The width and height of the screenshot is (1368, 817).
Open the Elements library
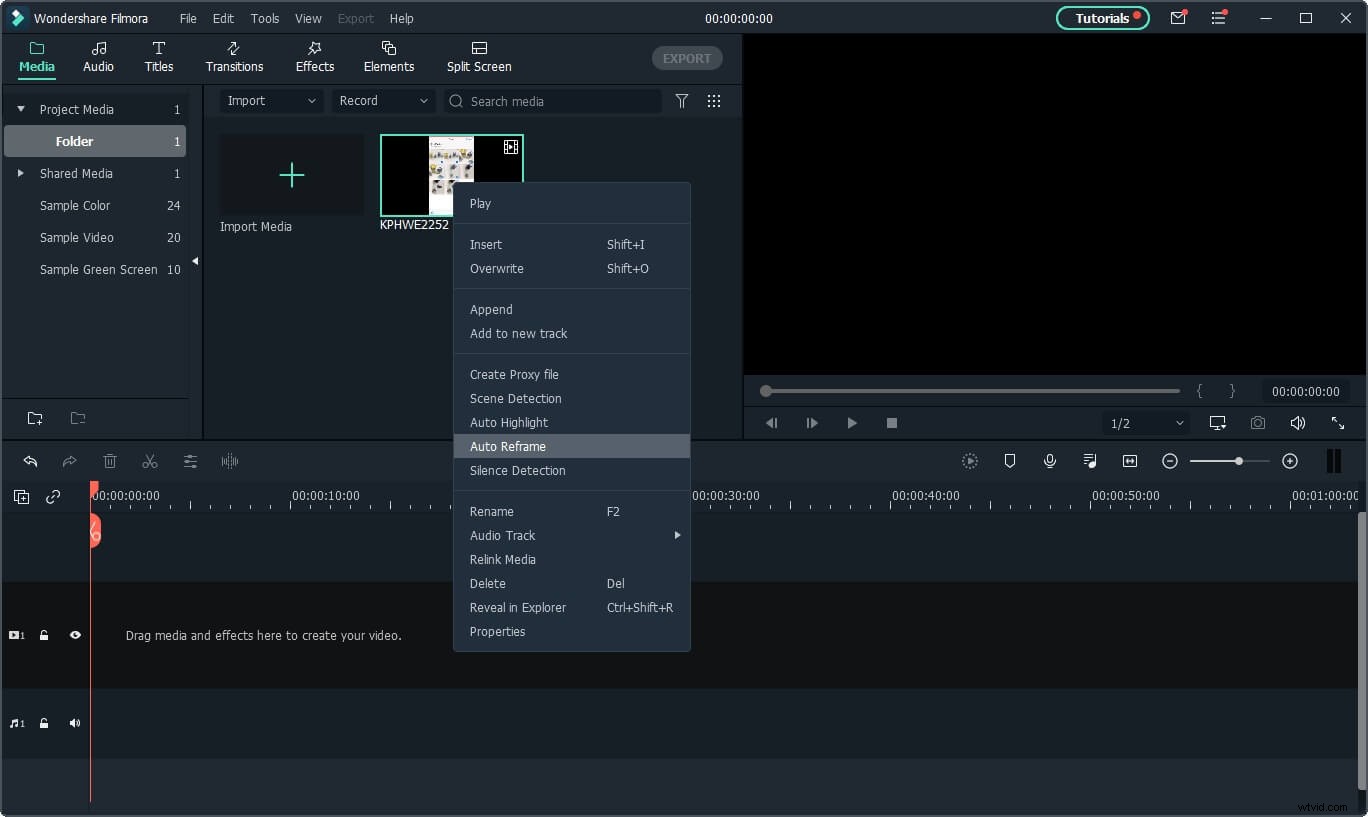point(389,55)
